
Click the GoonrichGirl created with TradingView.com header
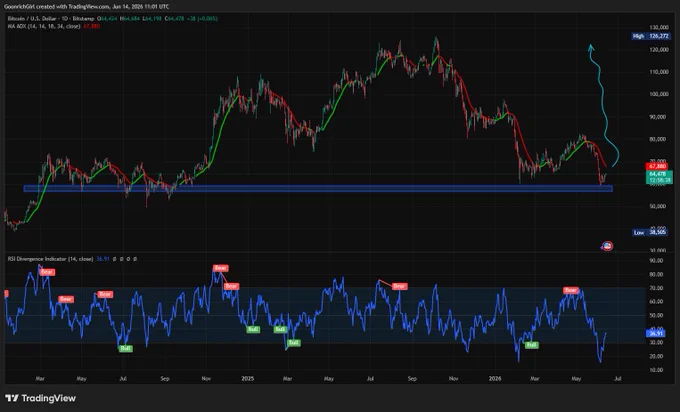(x=87, y=7)
